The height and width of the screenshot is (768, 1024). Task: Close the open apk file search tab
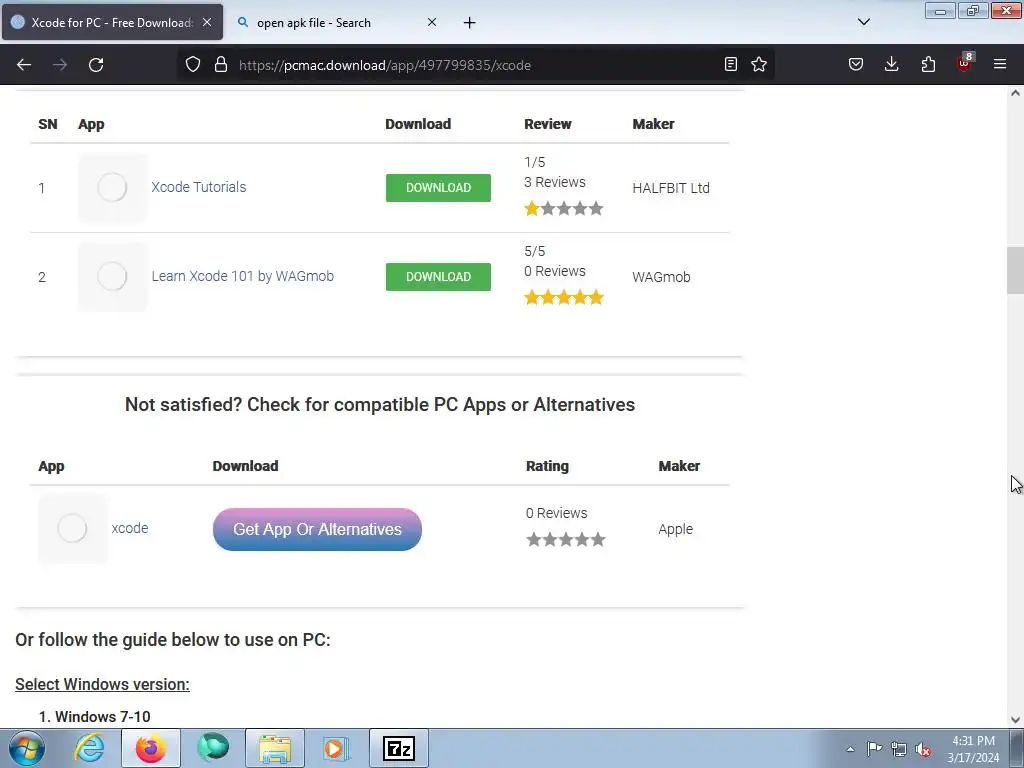pyautogui.click(x=432, y=22)
